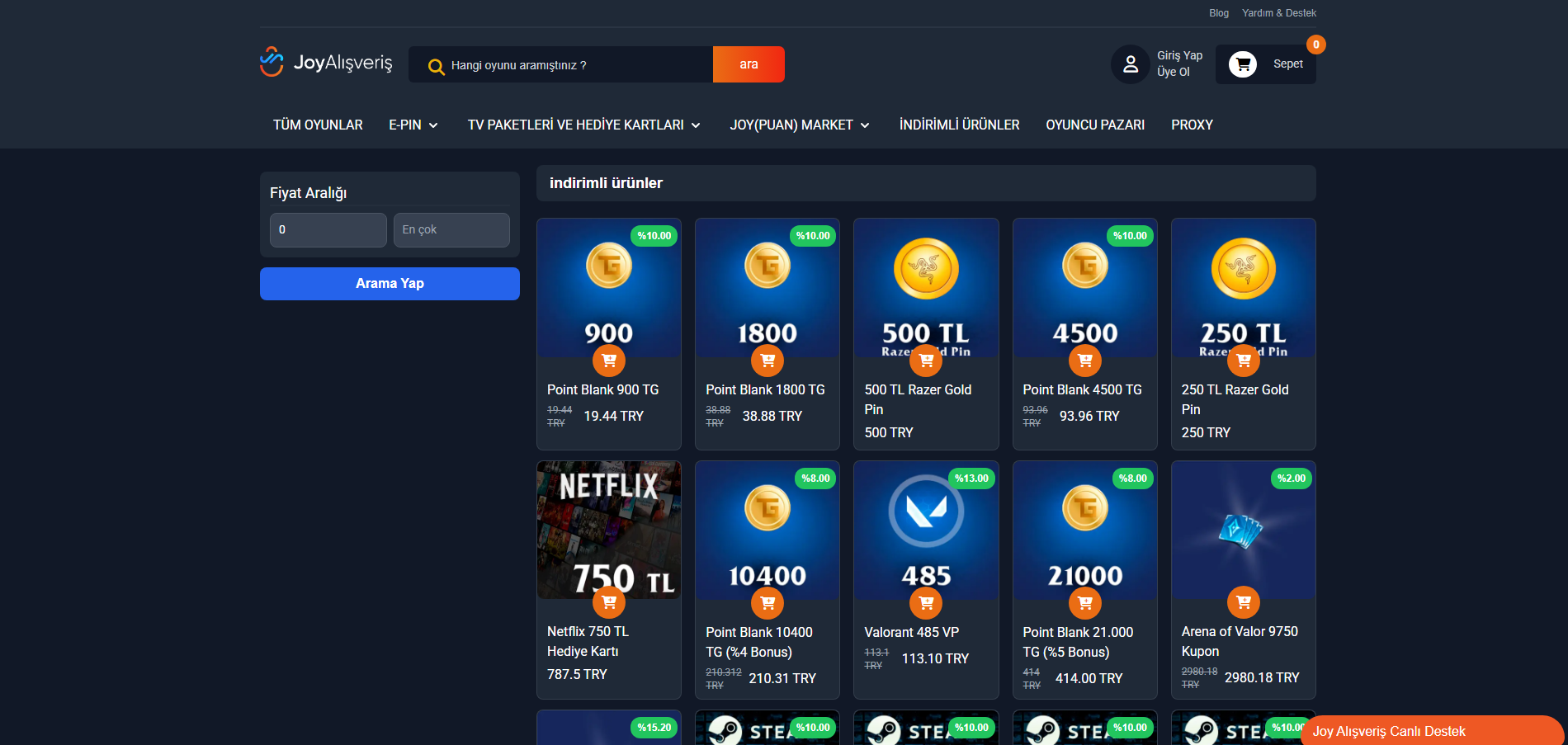
Task: Open Netflix 750 TL Hediye Kartı title
Action: coord(588,641)
